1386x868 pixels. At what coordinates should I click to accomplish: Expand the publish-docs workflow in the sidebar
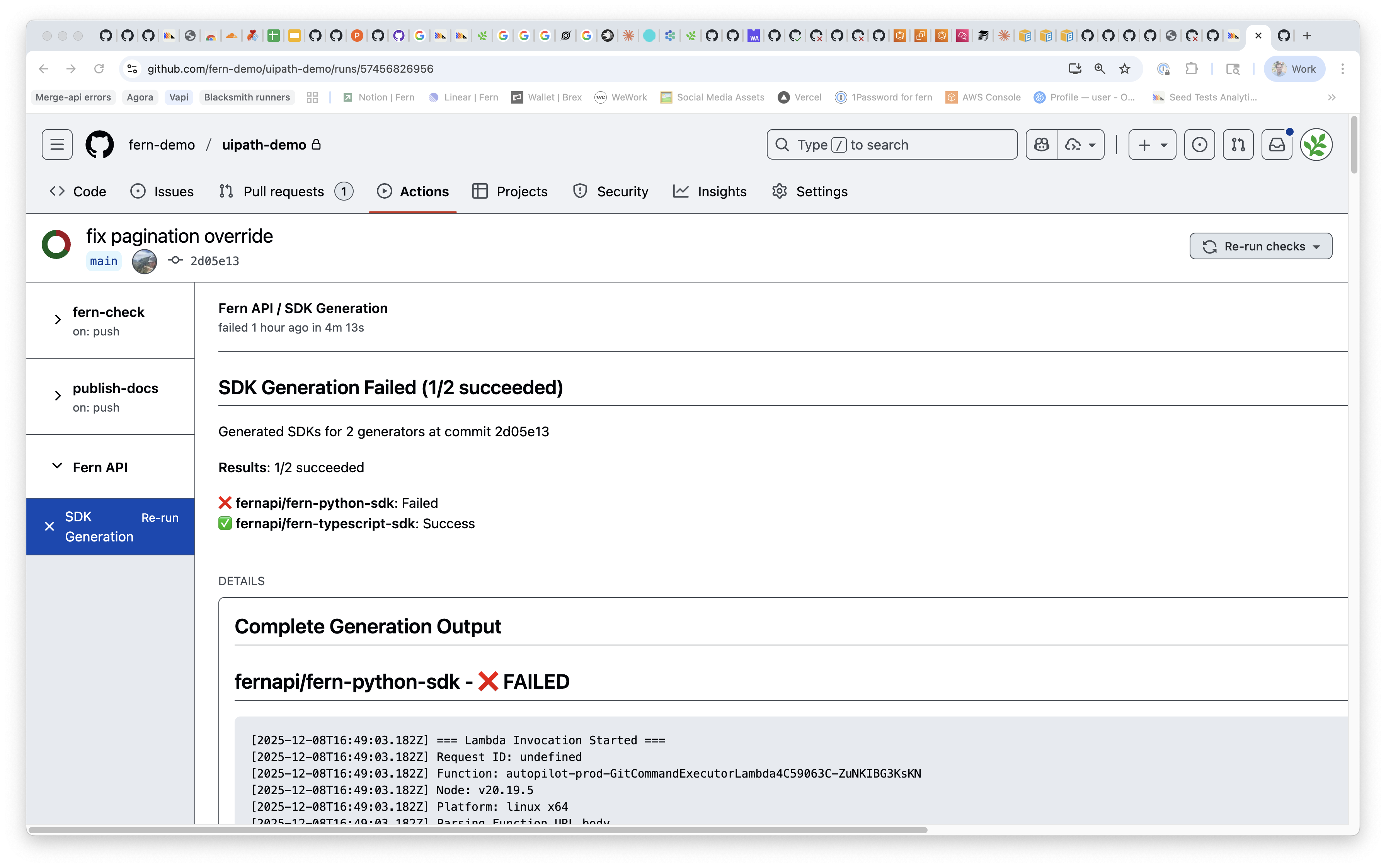[x=58, y=395]
